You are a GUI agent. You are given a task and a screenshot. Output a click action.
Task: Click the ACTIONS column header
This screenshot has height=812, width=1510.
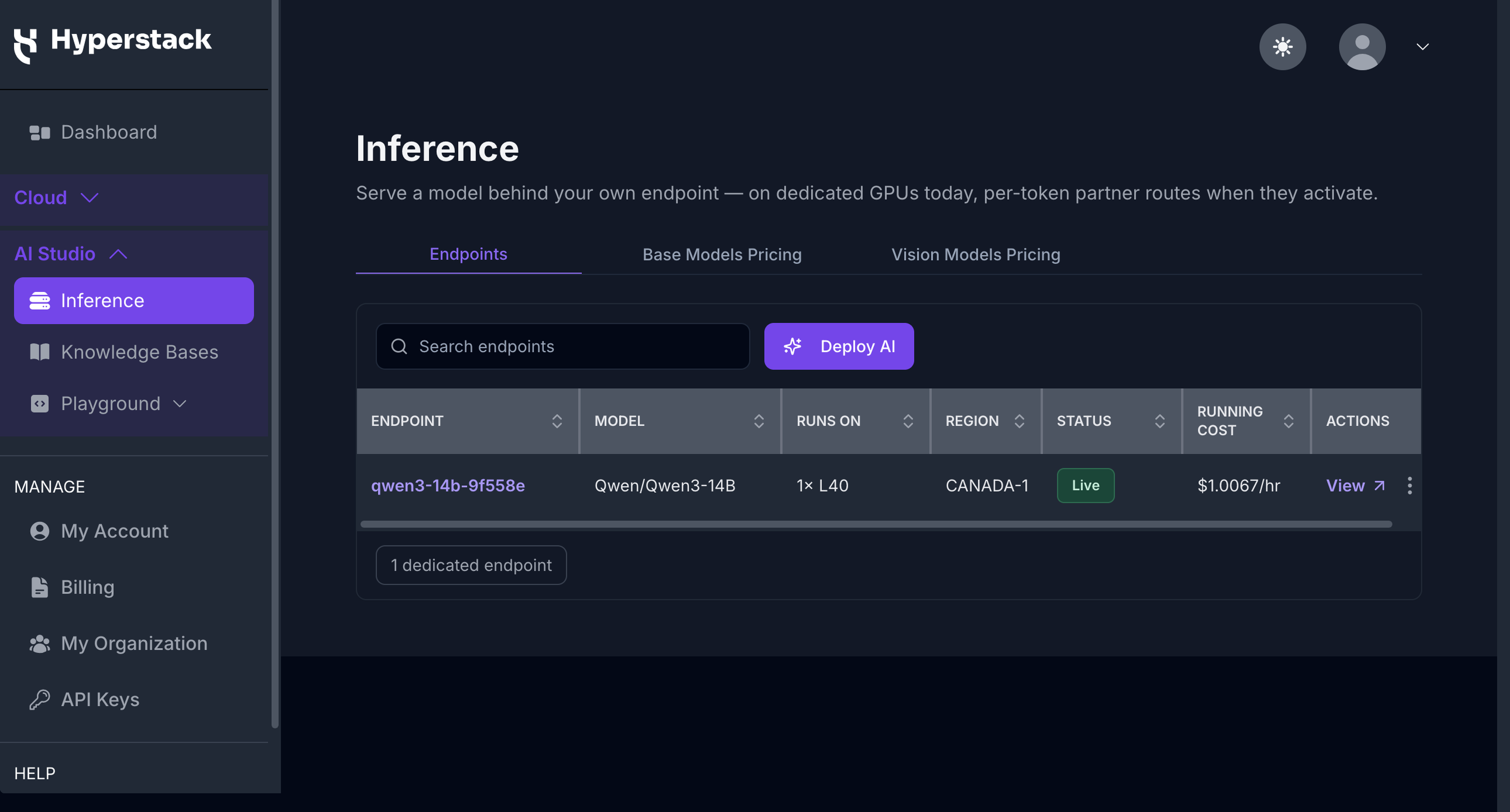(1358, 422)
